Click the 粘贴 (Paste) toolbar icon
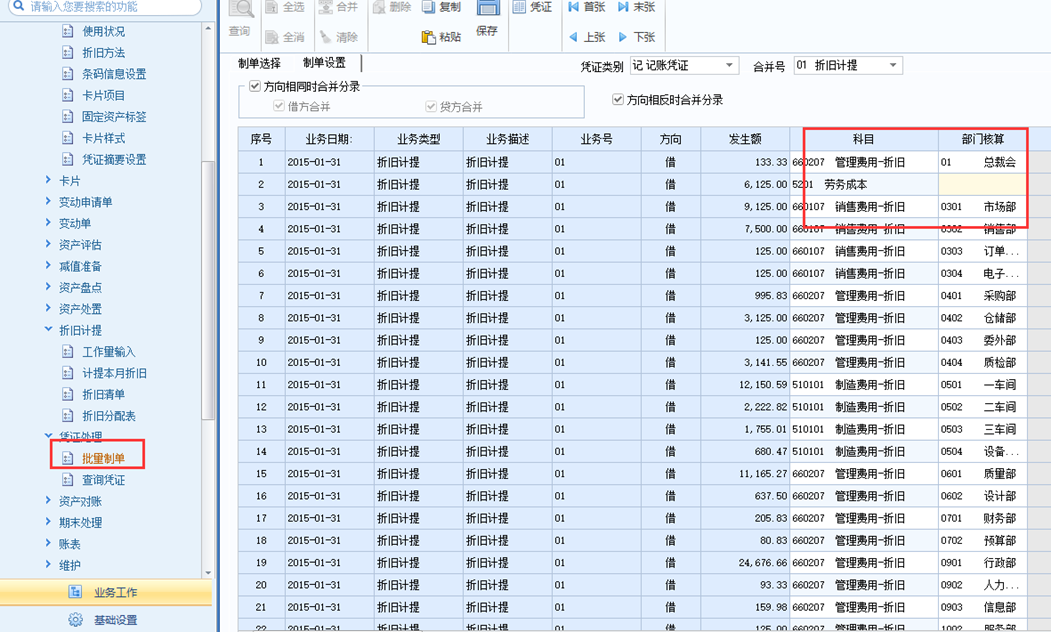The width and height of the screenshot is (1051, 632). click(x=441, y=37)
